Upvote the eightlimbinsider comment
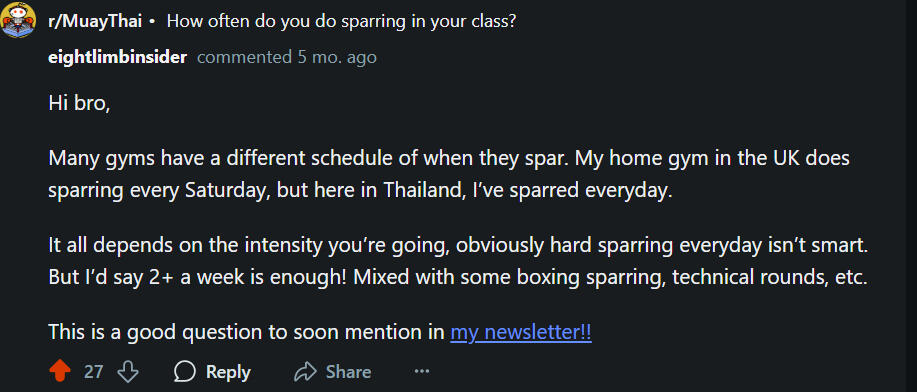 60,372
